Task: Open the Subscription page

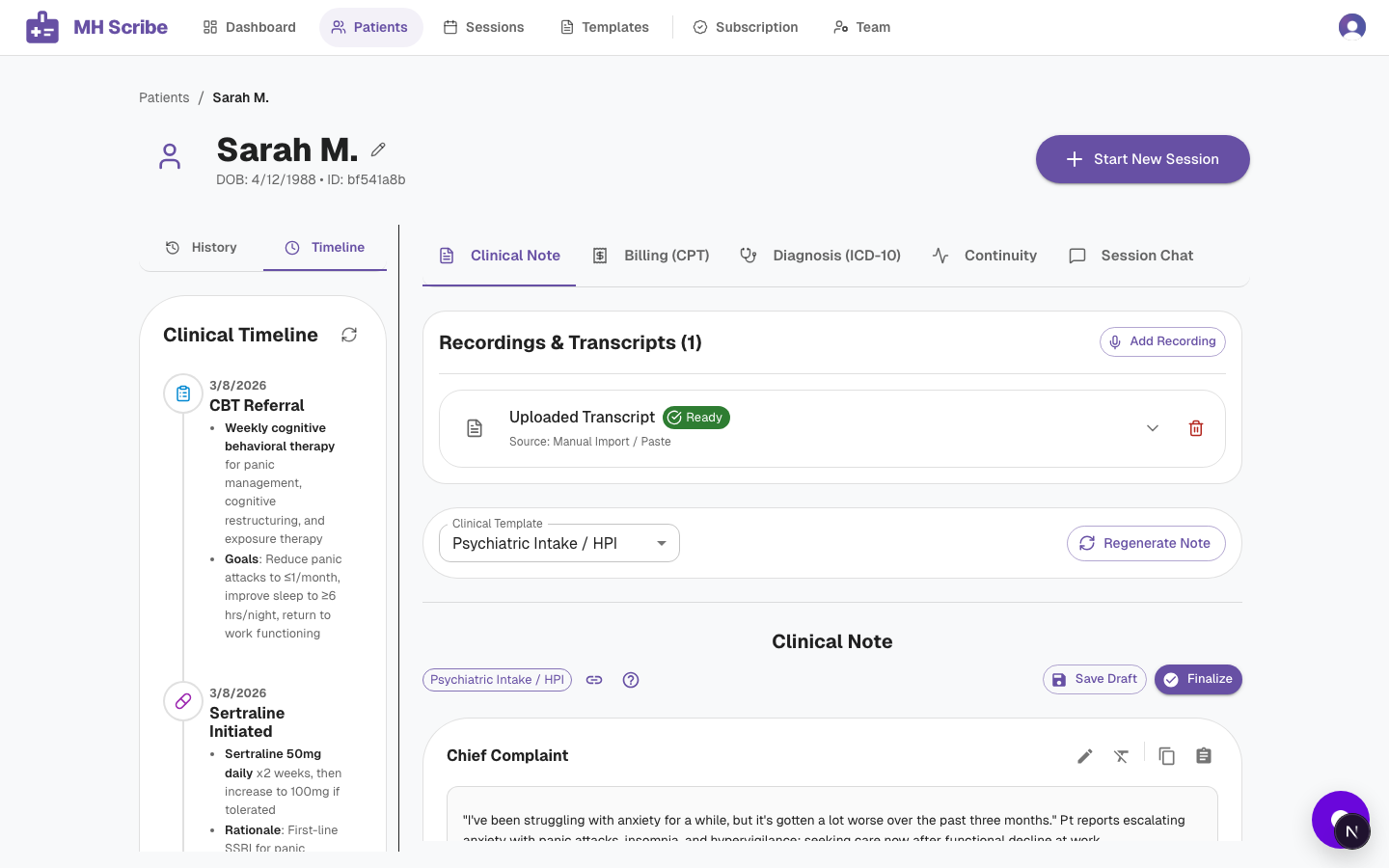Action: click(x=747, y=27)
